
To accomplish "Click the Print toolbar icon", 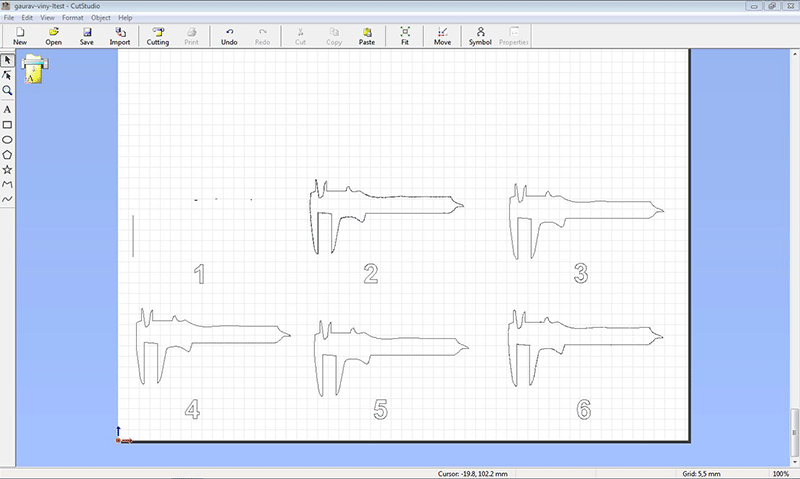I will (x=191, y=36).
